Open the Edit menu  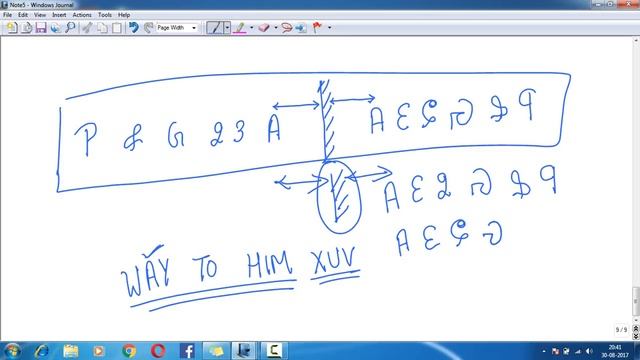point(23,15)
